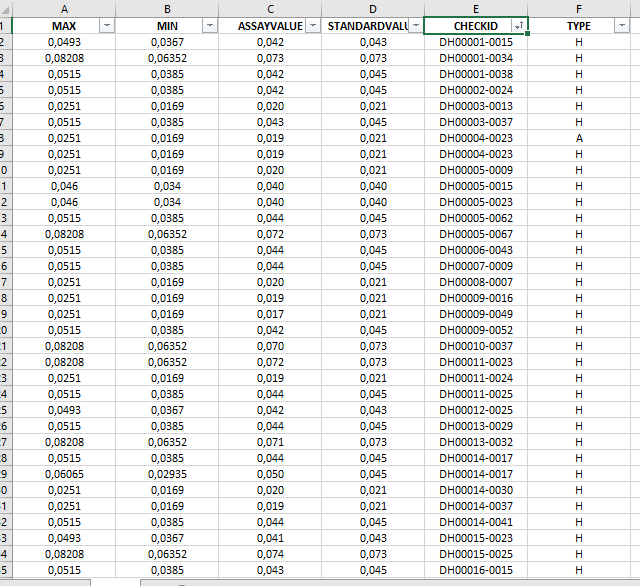
Task: Click the CHECKID header cell
Action: click(476, 26)
